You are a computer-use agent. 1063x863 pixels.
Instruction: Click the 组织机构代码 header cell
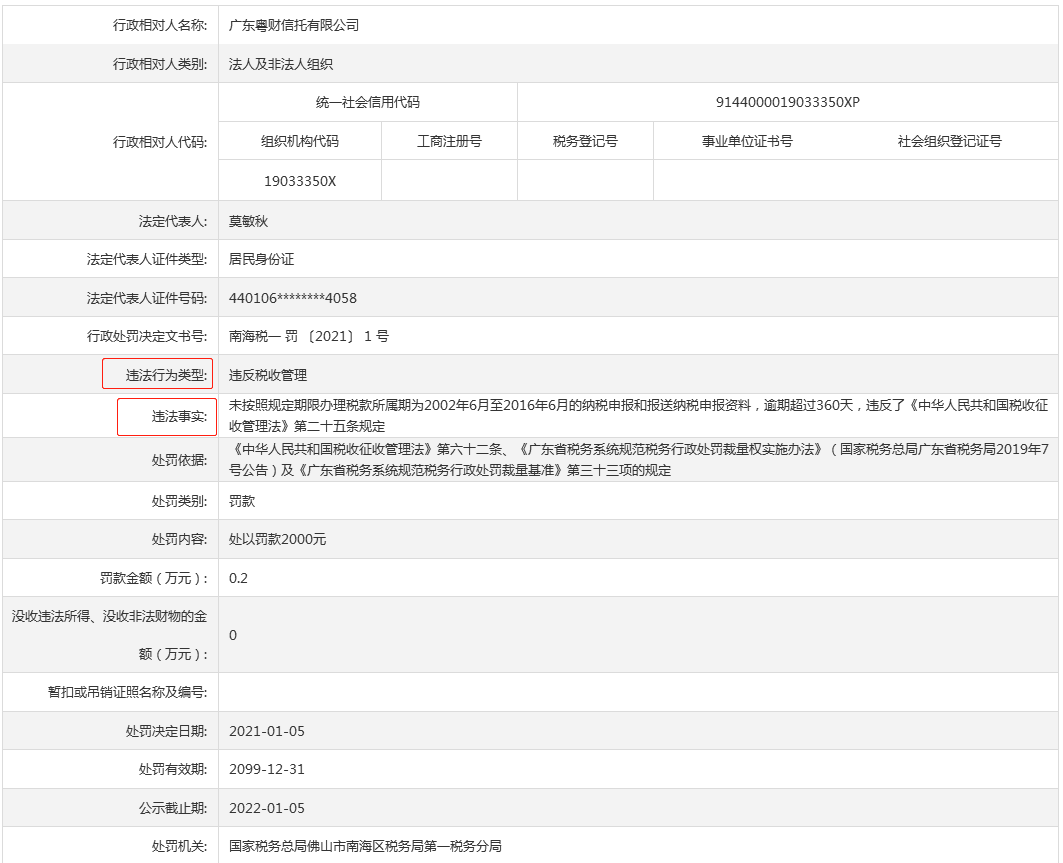click(300, 141)
